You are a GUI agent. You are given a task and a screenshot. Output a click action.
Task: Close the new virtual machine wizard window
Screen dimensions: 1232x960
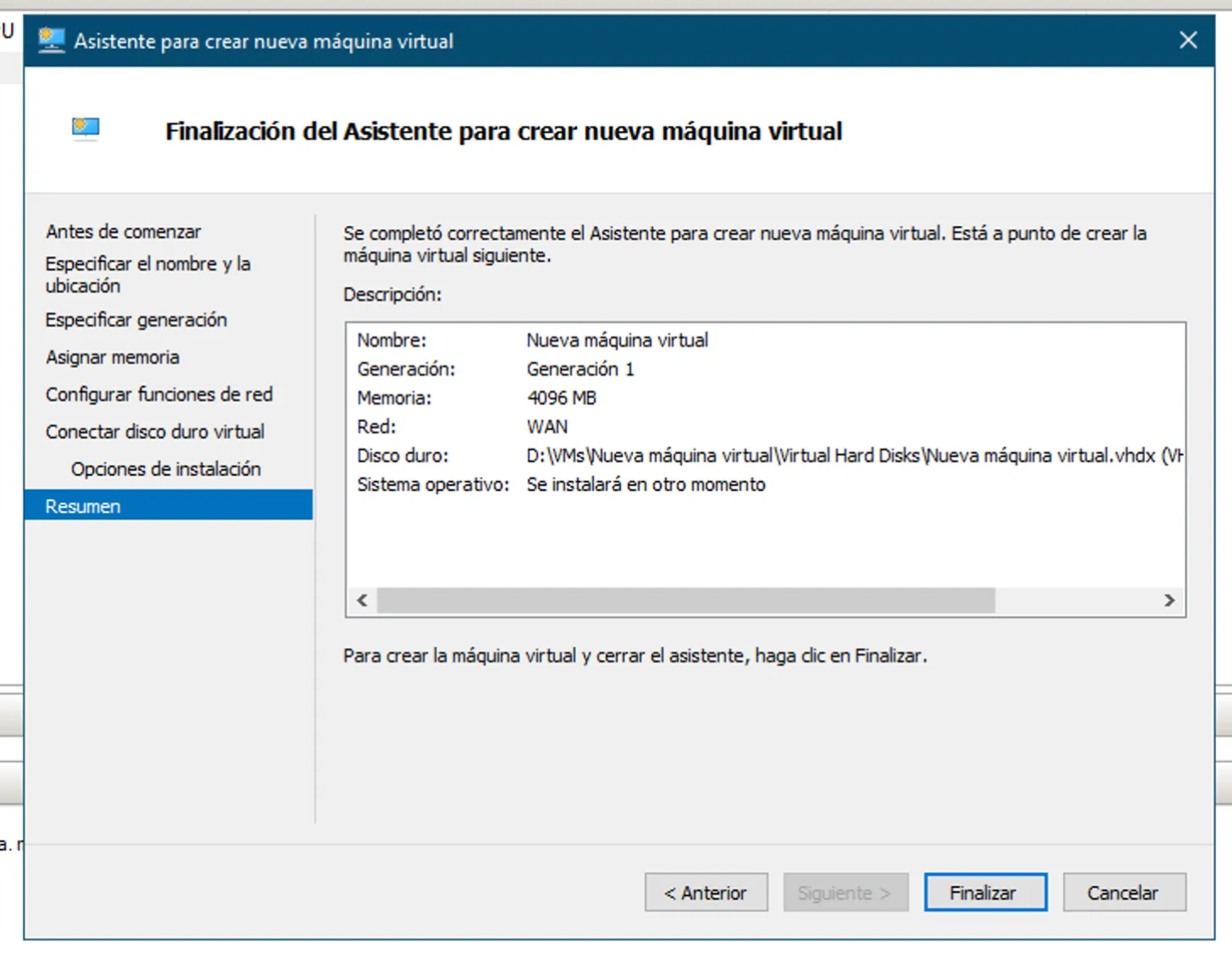(x=1188, y=41)
